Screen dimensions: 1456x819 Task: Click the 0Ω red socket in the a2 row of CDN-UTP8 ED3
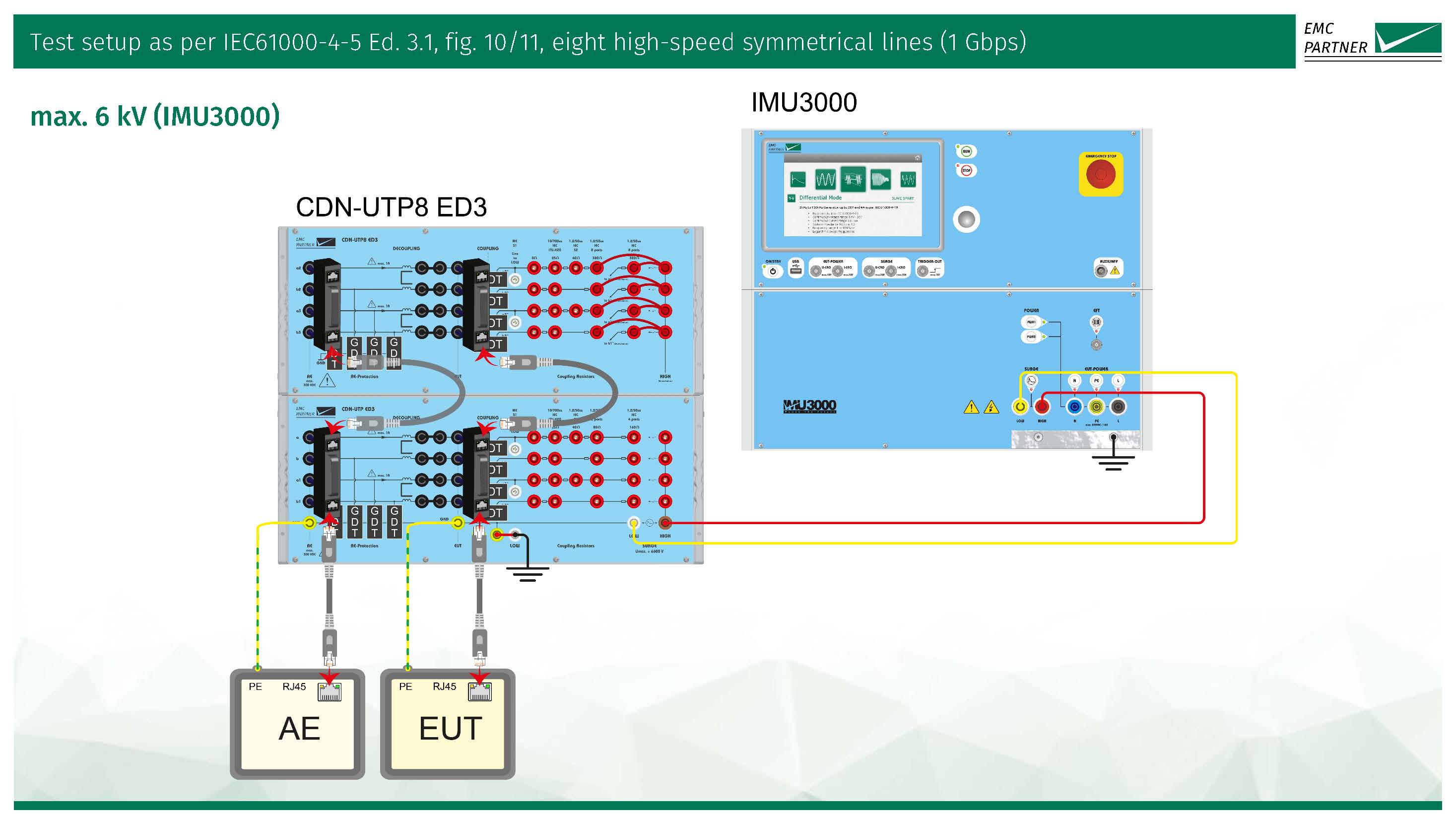point(533,268)
